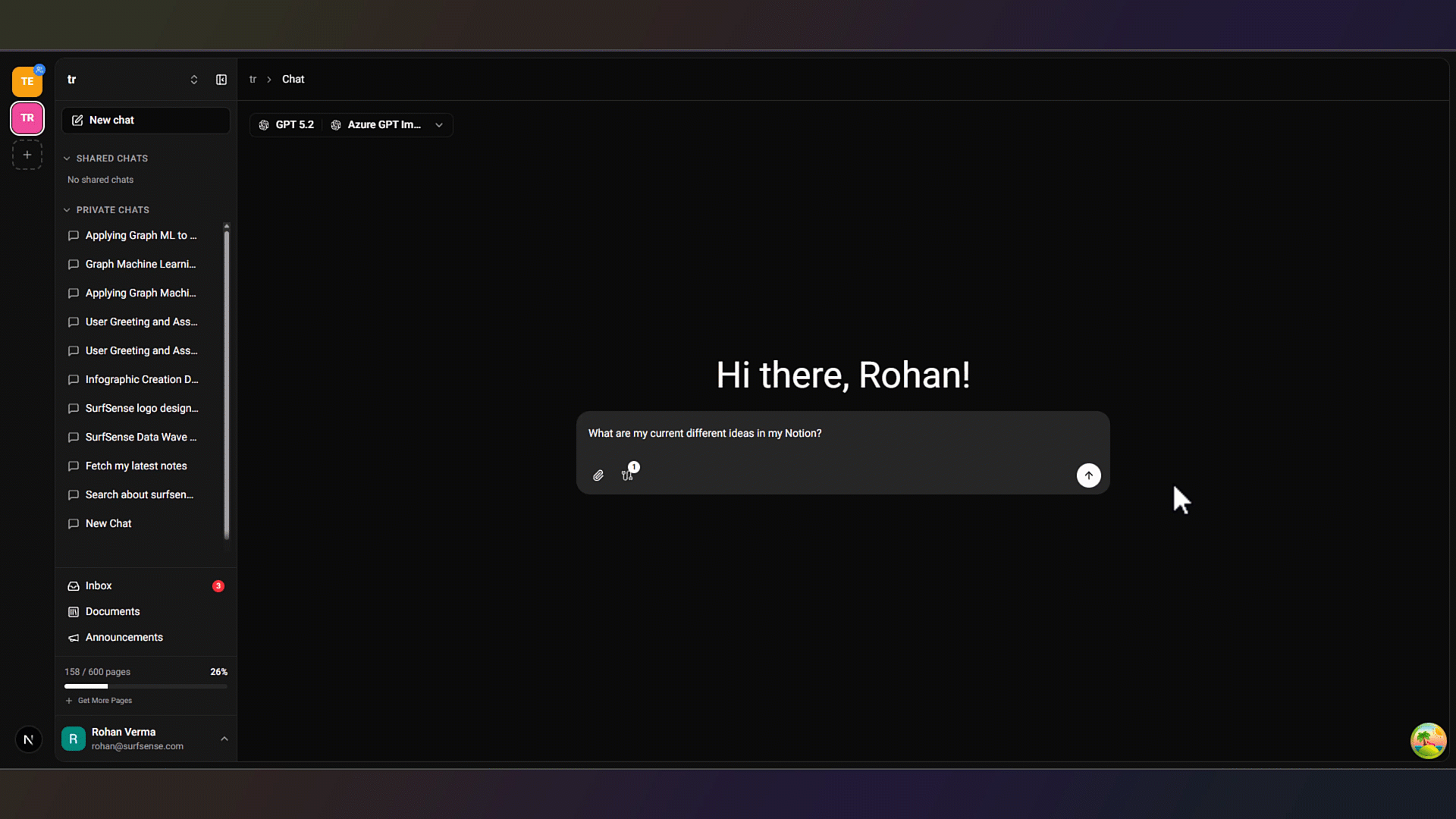The width and height of the screenshot is (1456, 819).
Task: Add a new workspace with plus icon
Action: tap(27, 155)
